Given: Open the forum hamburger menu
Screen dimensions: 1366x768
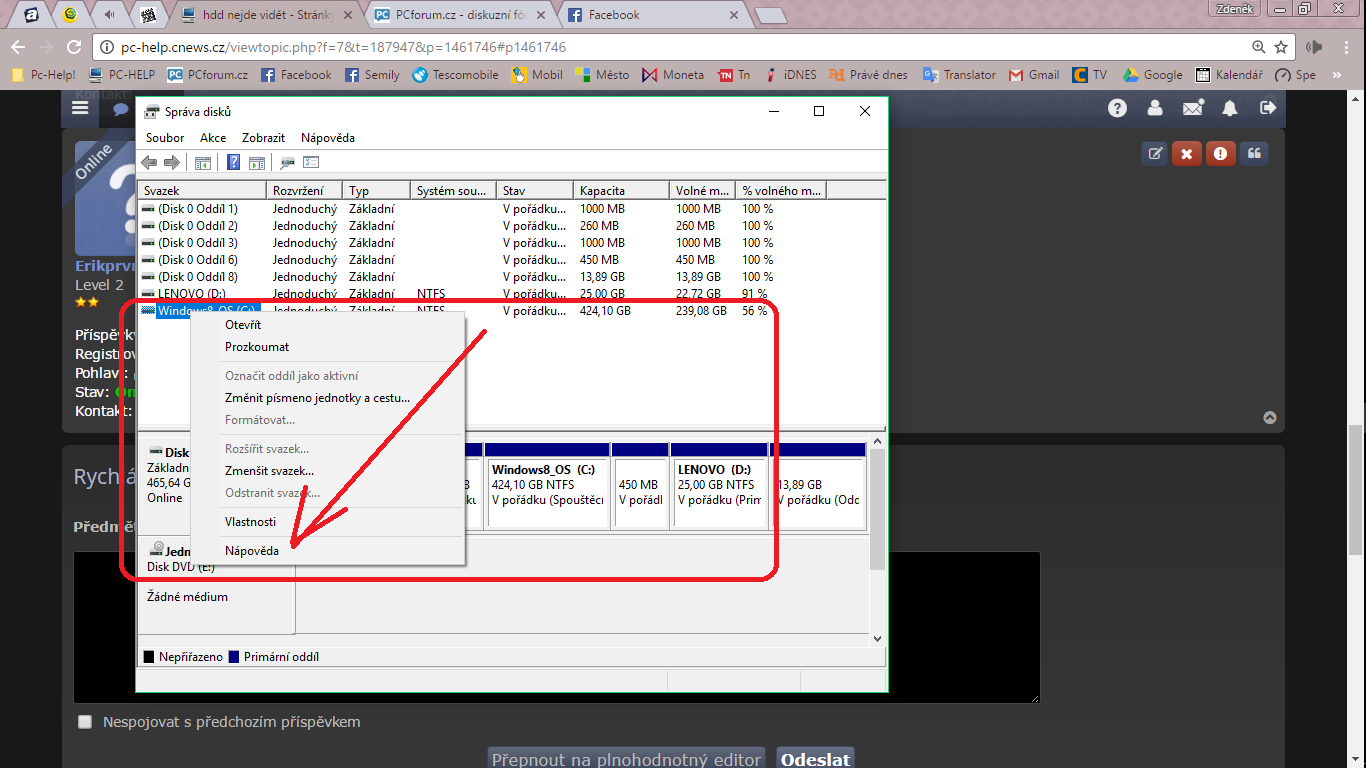Looking at the screenshot, I should point(80,108).
